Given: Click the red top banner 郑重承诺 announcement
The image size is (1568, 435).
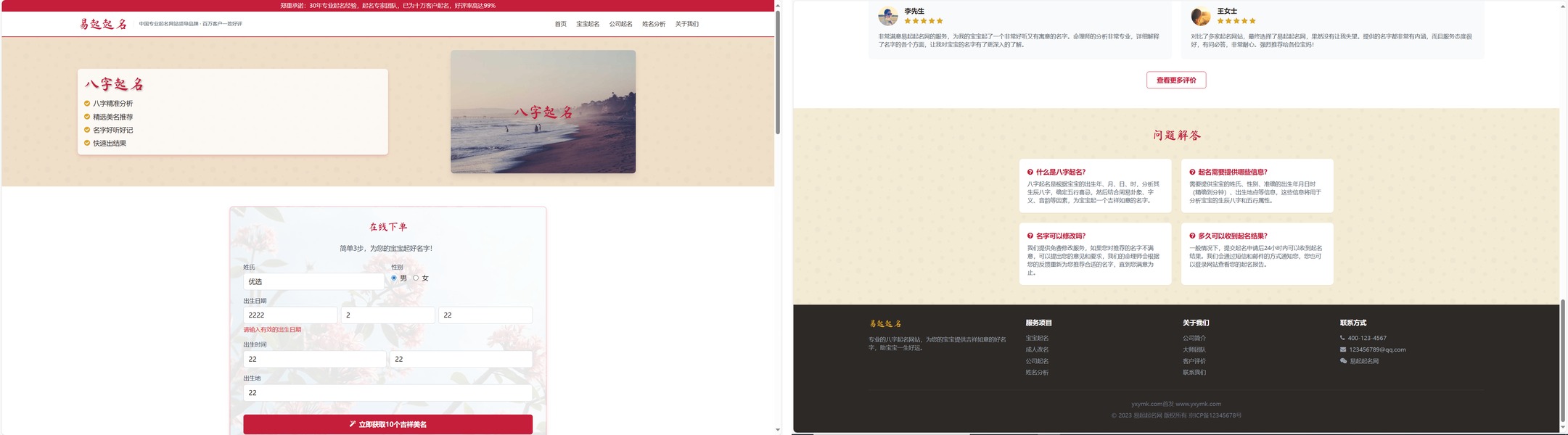Looking at the screenshot, I should pyautogui.click(x=387, y=6).
